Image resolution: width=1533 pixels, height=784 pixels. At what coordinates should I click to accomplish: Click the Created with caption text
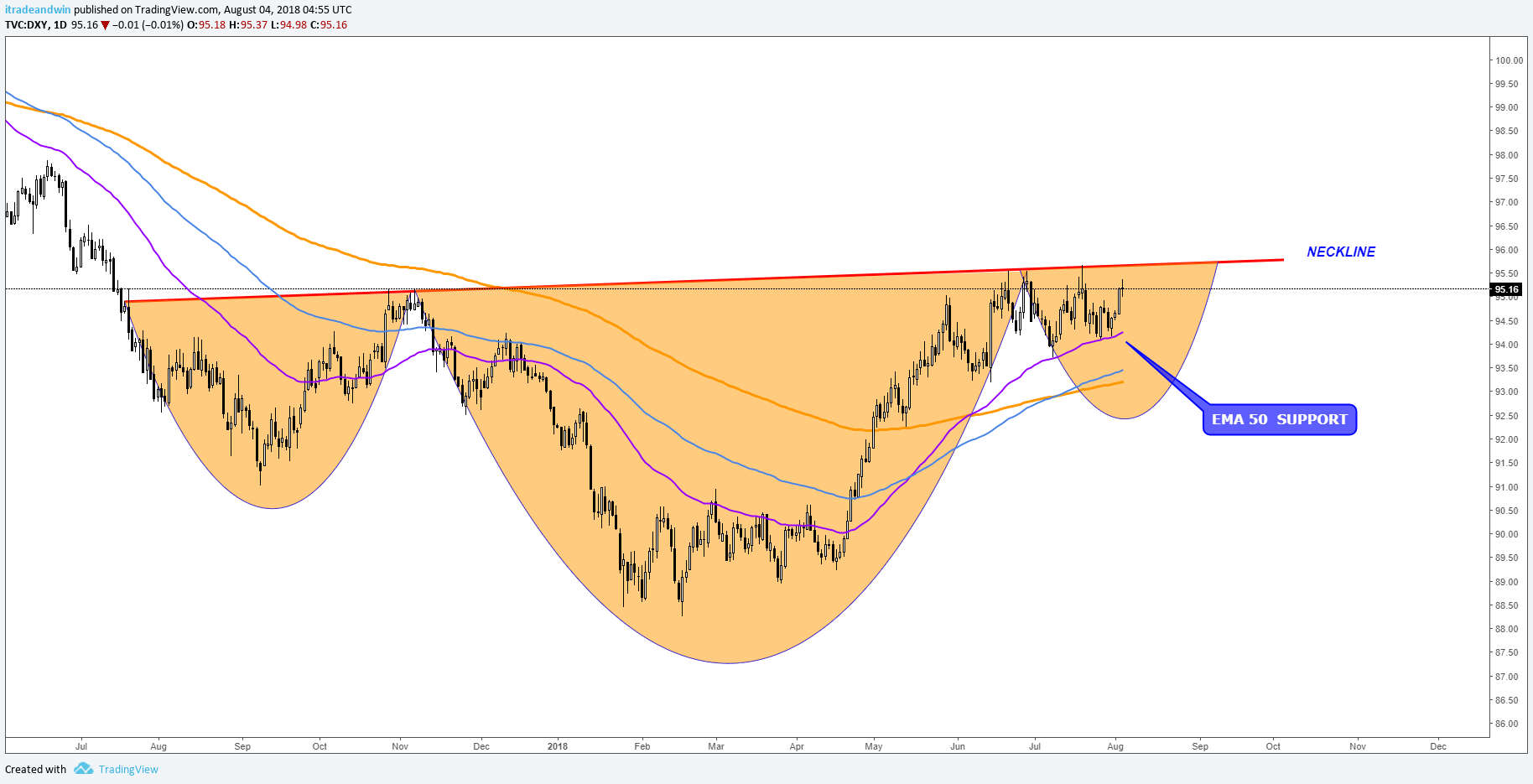click(35, 770)
